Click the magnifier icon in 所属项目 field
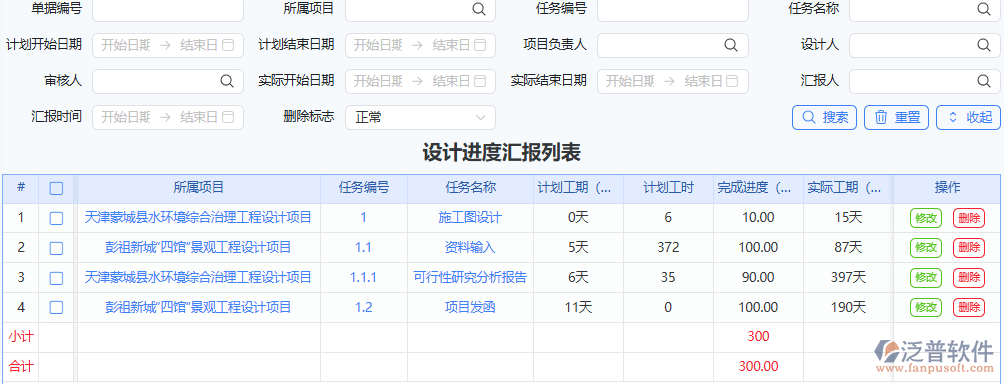Image resolution: width=1004 pixels, height=384 pixels. click(x=478, y=8)
